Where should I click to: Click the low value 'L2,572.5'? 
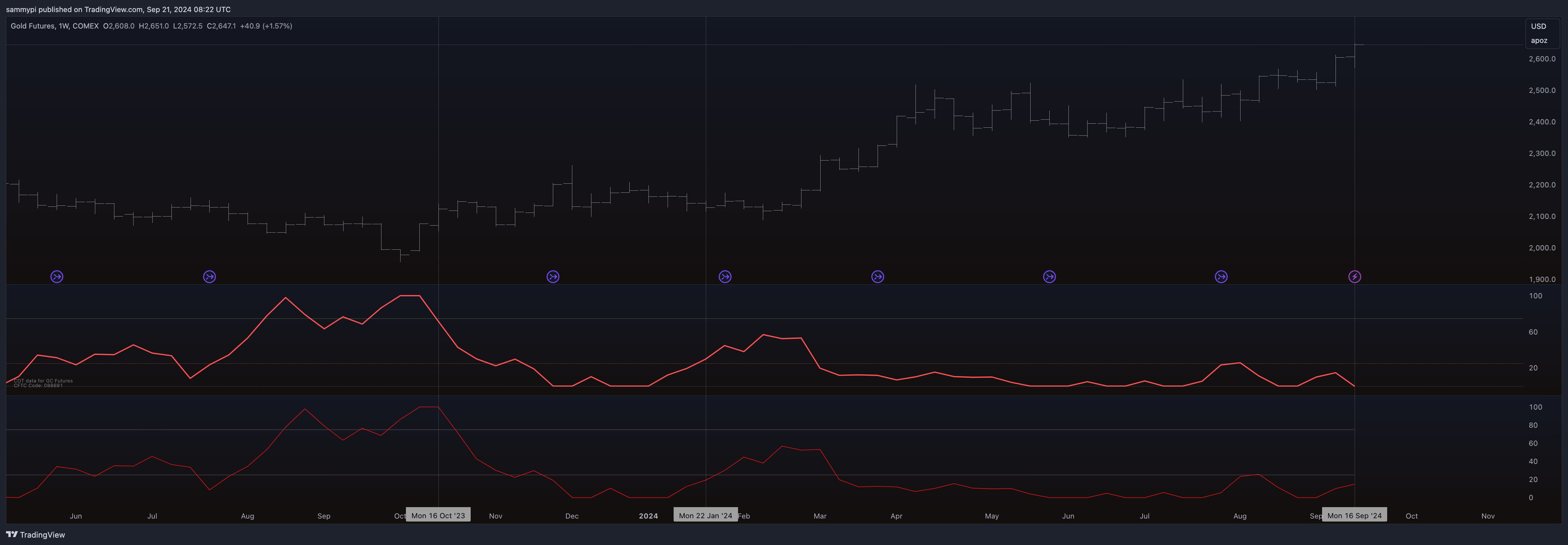(188, 26)
